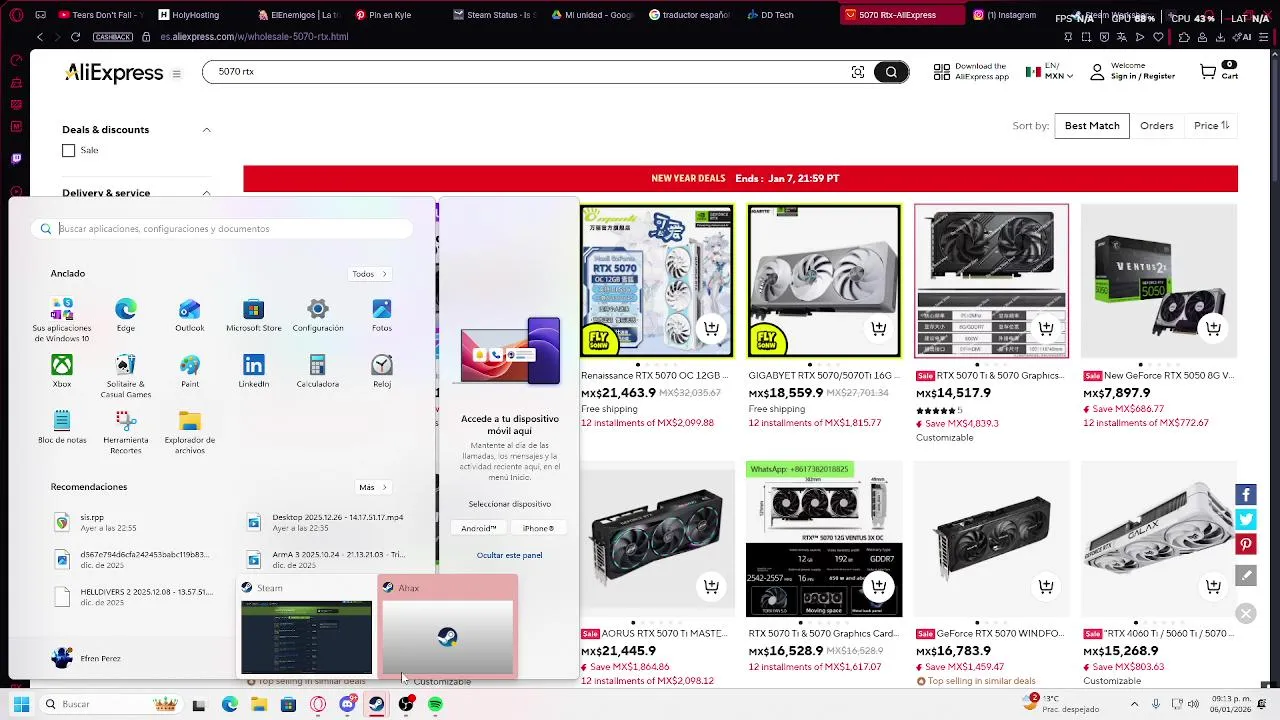Reload the page in the browser
The width and height of the screenshot is (1280, 720).
click(75, 37)
